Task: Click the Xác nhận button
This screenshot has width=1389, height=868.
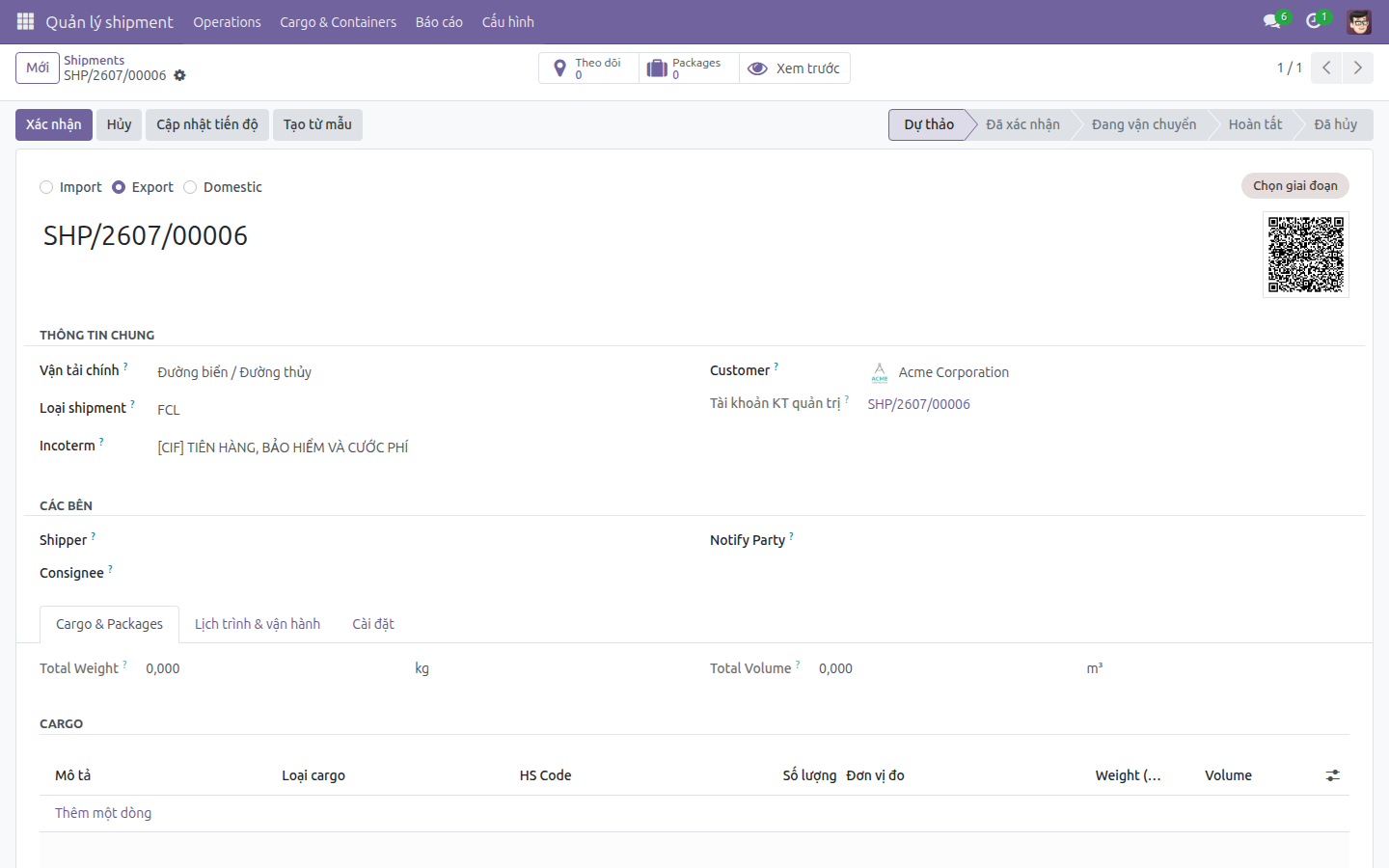Action: point(54,124)
